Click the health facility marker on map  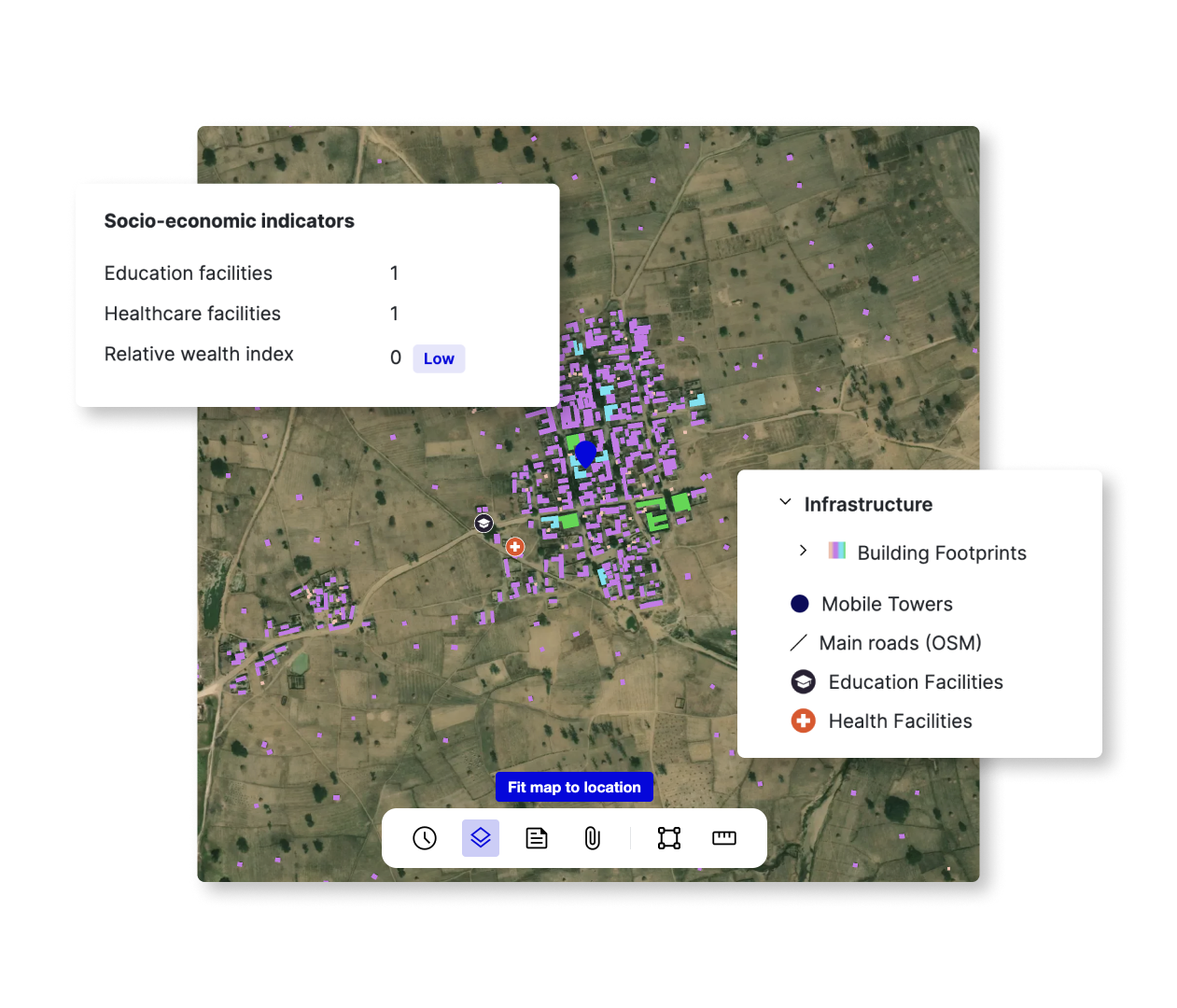tap(515, 547)
